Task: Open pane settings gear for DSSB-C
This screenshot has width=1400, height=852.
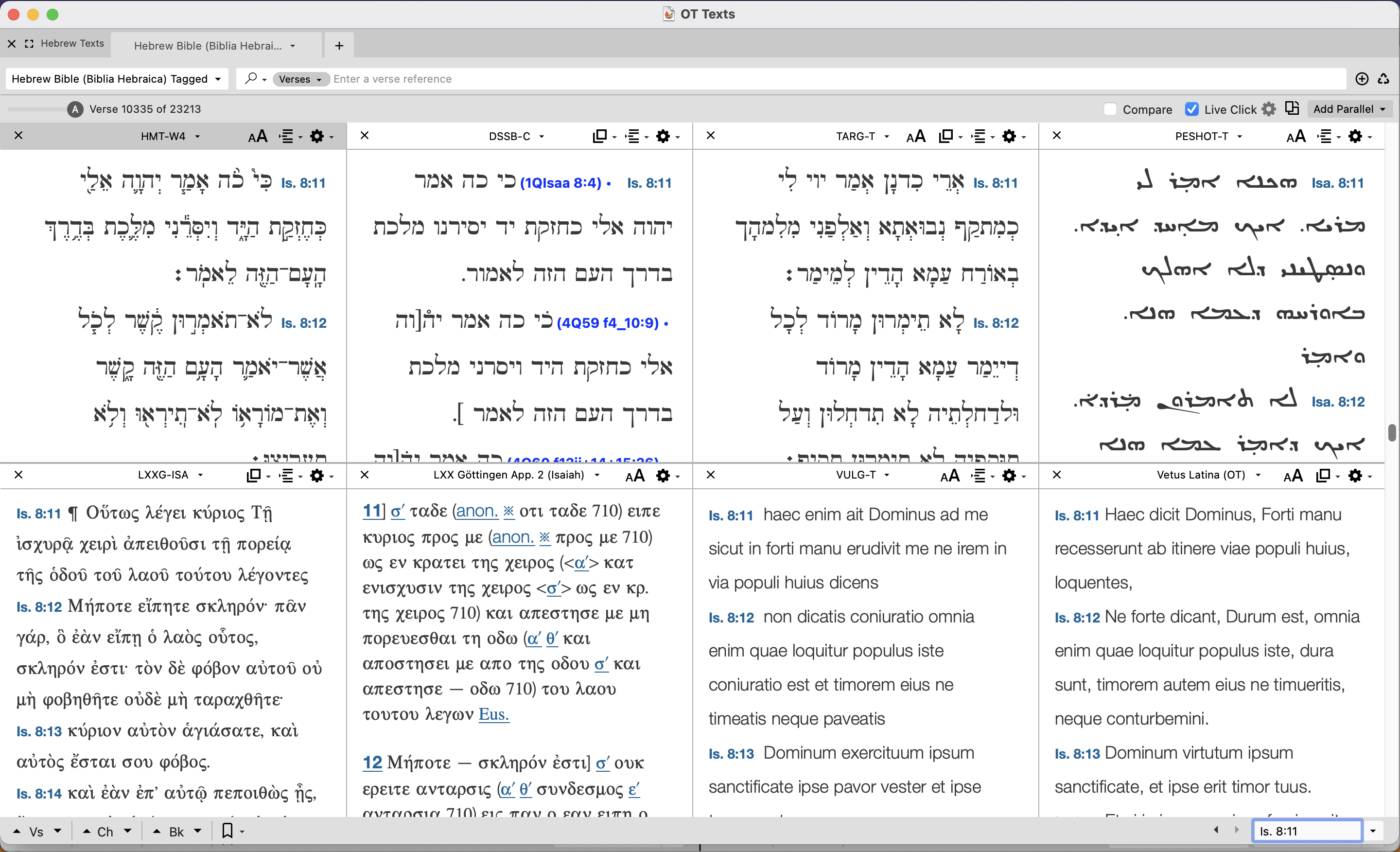Action: [x=664, y=136]
